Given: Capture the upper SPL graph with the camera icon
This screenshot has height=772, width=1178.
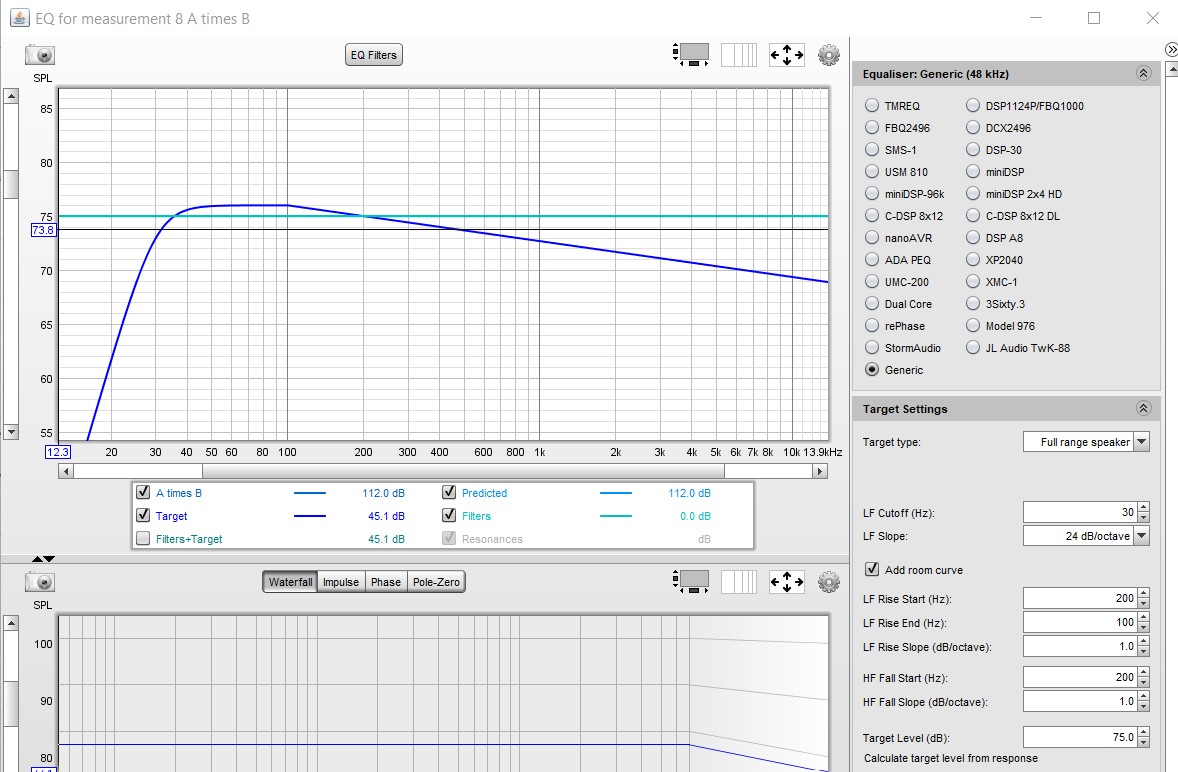Looking at the screenshot, I should coord(40,55).
